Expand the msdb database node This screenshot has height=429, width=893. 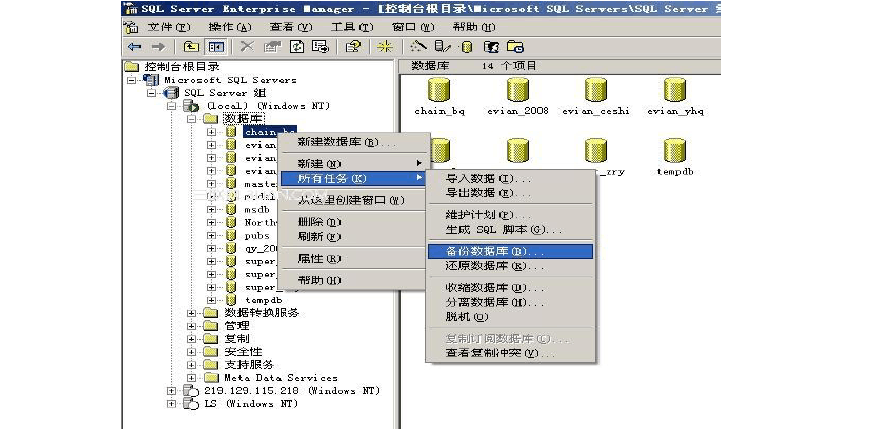(211, 209)
